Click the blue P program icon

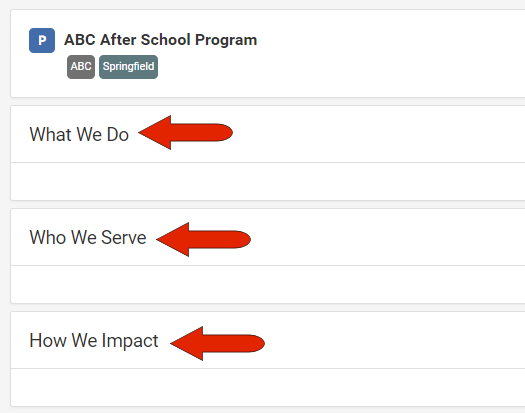[42, 41]
